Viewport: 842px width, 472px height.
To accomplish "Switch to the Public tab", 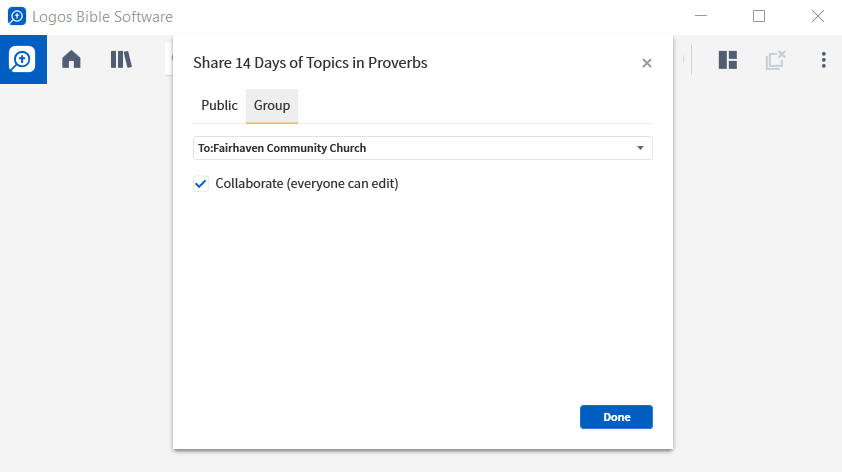I will pyautogui.click(x=219, y=106).
